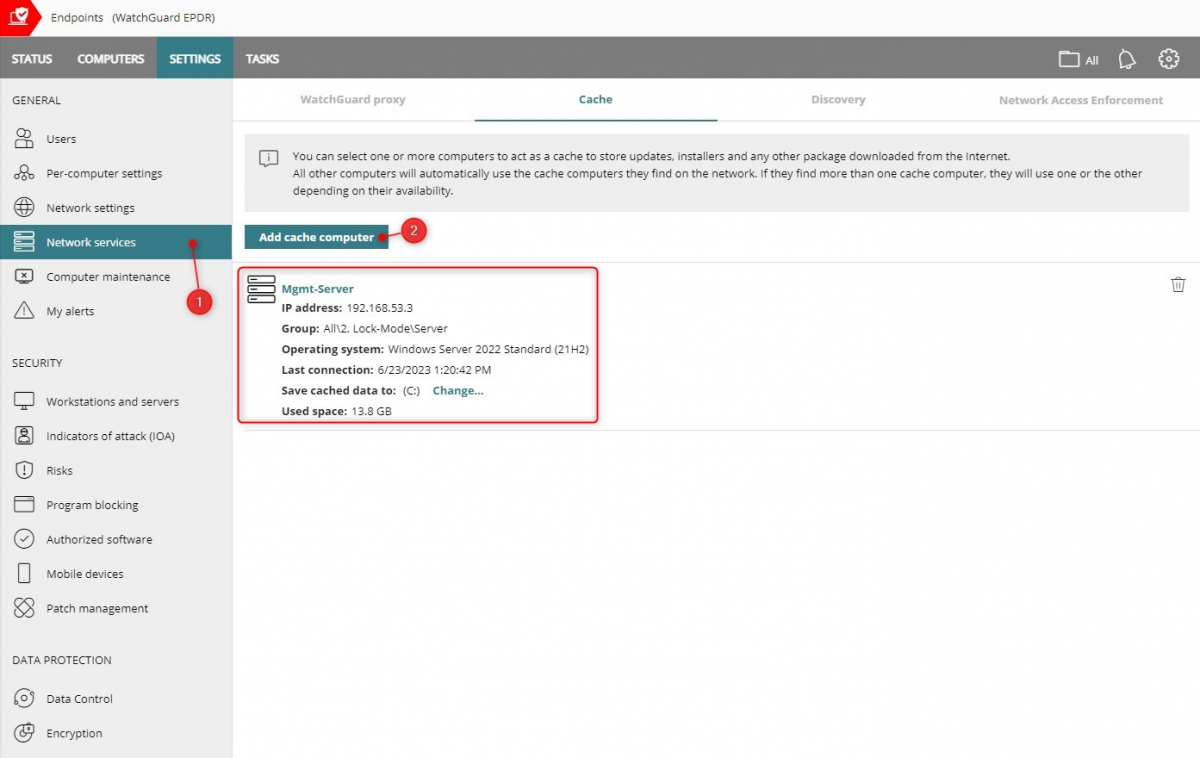Open Patch management settings
Screen dimensions: 1200x758
(x=96, y=608)
